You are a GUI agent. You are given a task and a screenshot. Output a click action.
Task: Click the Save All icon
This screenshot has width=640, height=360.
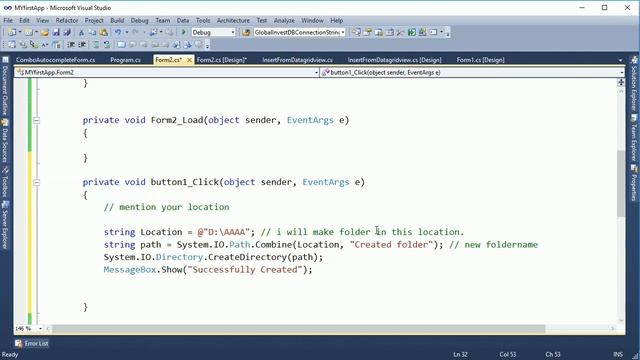67,32
